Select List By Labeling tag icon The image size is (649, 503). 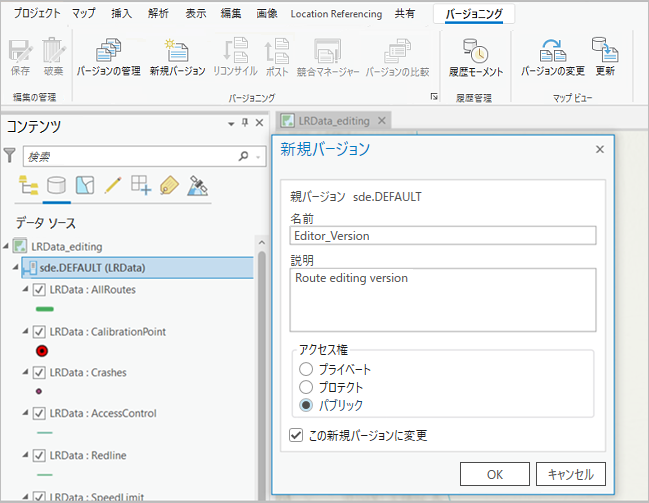click(169, 185)
